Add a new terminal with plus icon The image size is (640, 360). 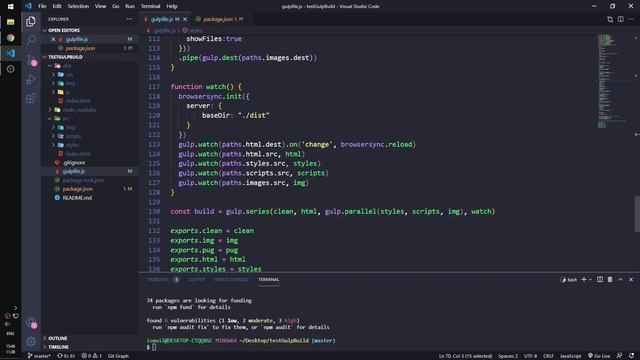(584, 280)
